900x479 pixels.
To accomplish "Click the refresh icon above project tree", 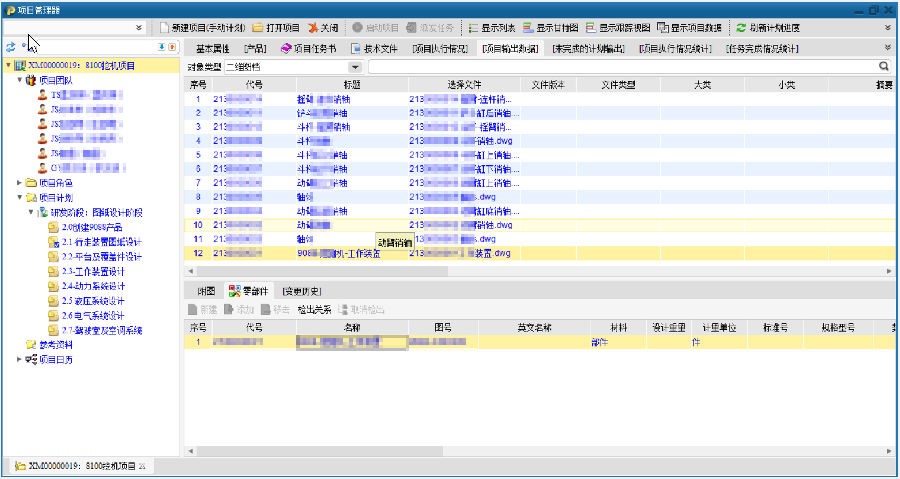I will (11, 47).
